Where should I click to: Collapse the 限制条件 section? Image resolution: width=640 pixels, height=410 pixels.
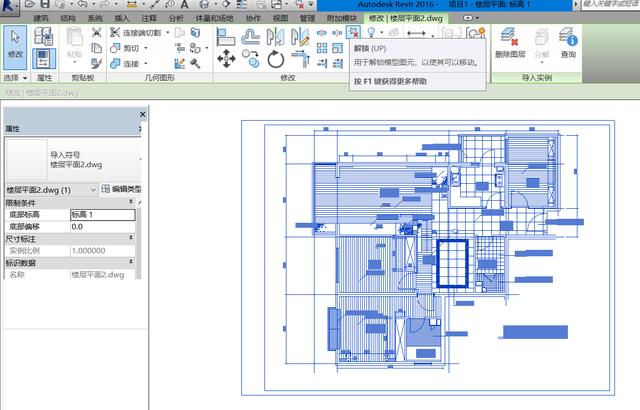pyautogui.click(x=133, y=202)
